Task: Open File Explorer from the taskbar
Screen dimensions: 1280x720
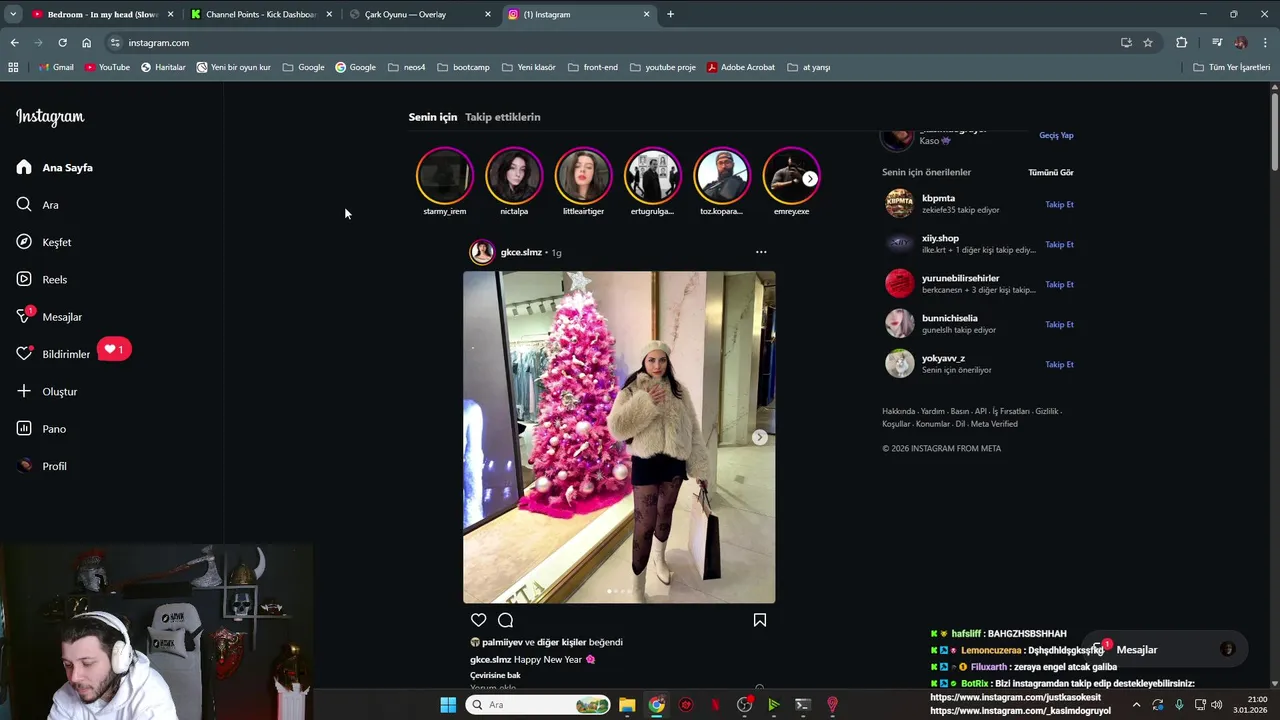Action: pyautogui.click(x=627, y=705)
